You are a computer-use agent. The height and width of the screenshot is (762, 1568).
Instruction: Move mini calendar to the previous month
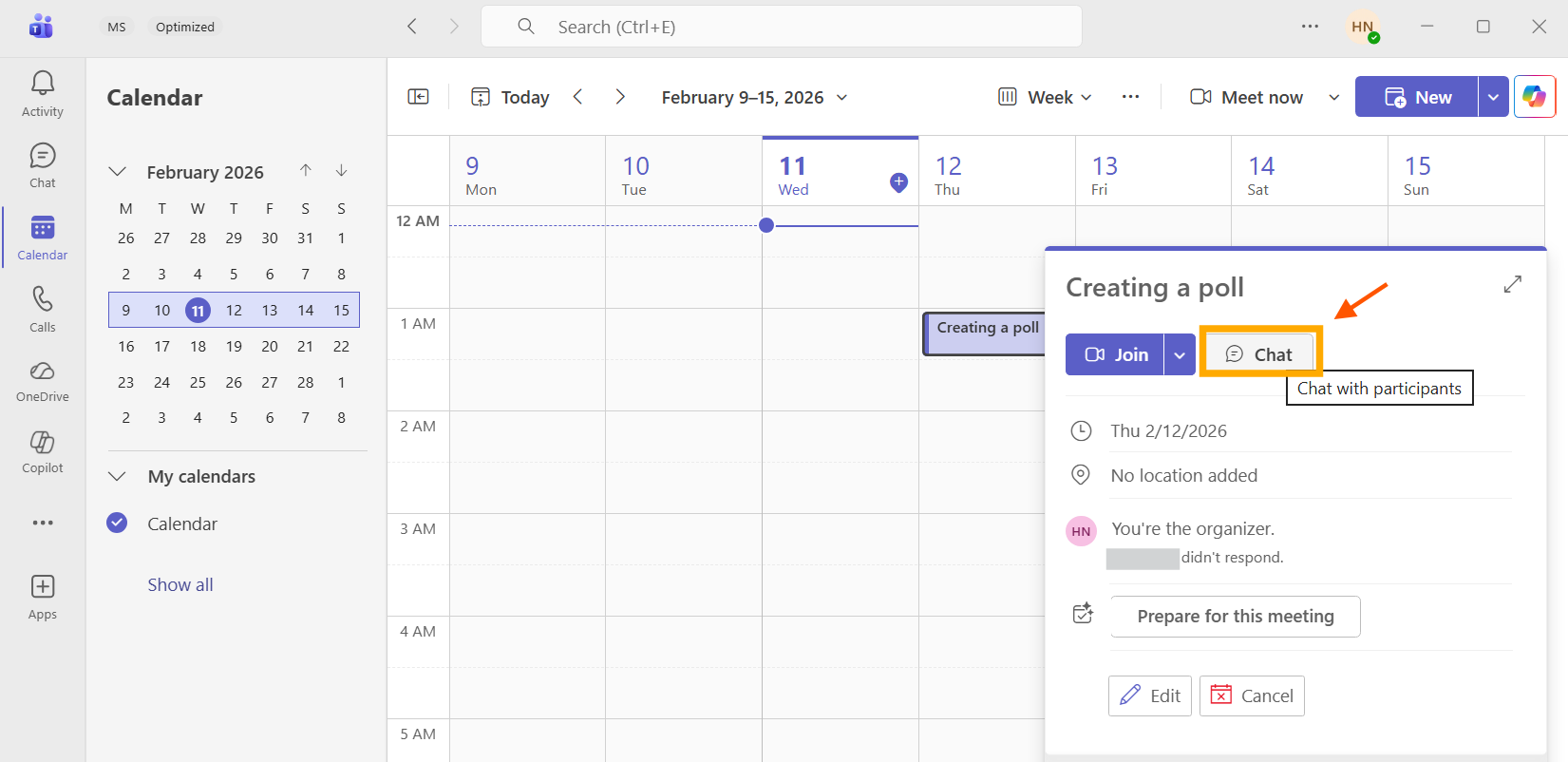pyautogui.click(x=305, y=171)
